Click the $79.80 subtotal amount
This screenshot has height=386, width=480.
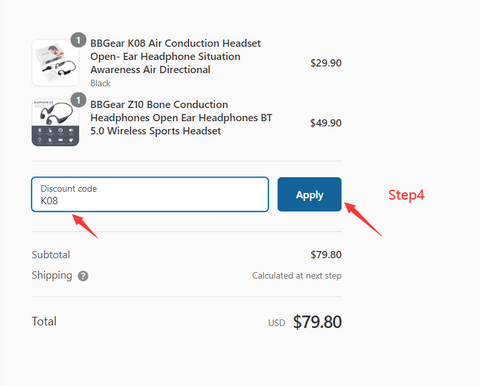(326, 255)
